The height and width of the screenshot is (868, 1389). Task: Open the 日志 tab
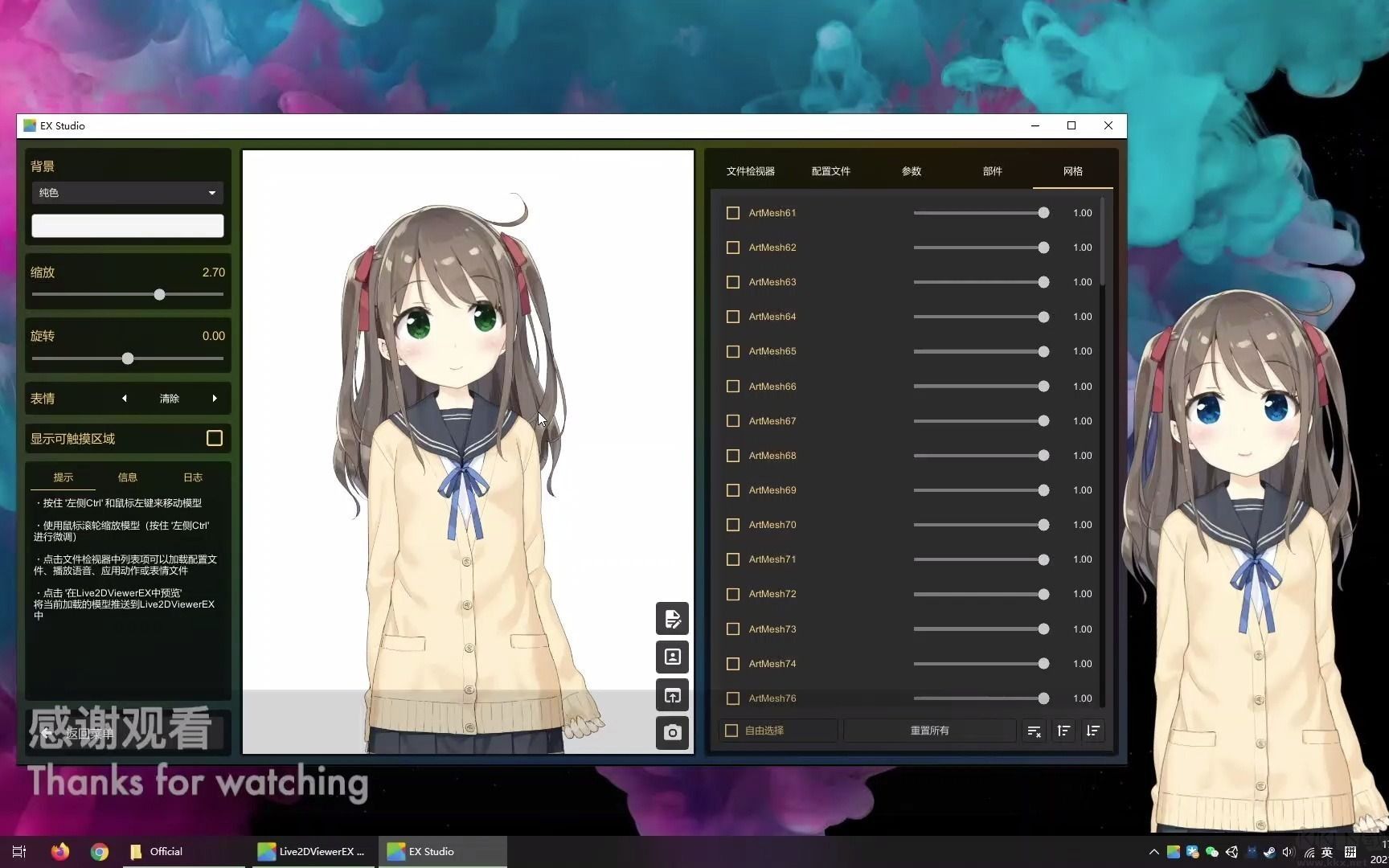[192, 477]
